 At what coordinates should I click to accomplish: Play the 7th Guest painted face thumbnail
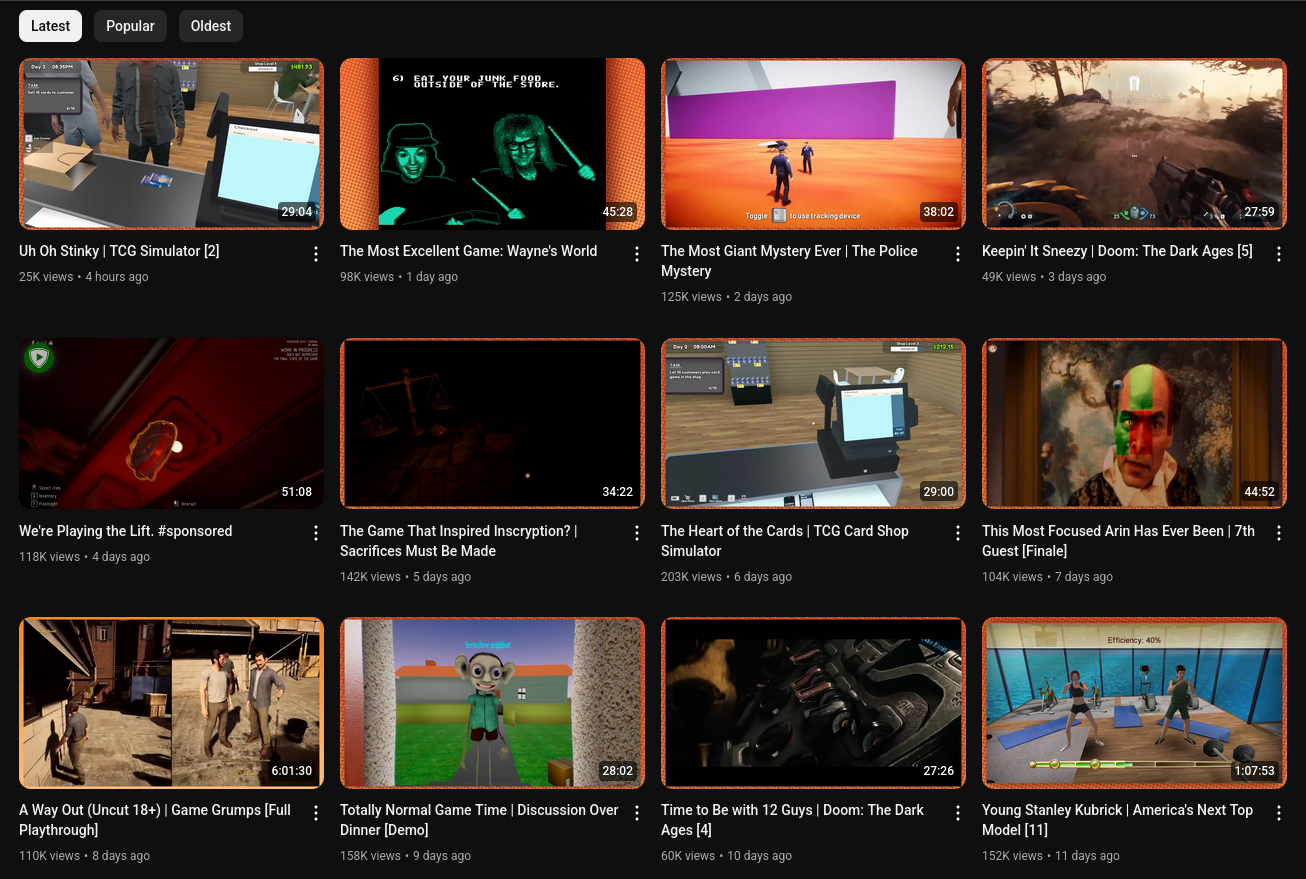pyautogui.click(x=1134, y=423)
